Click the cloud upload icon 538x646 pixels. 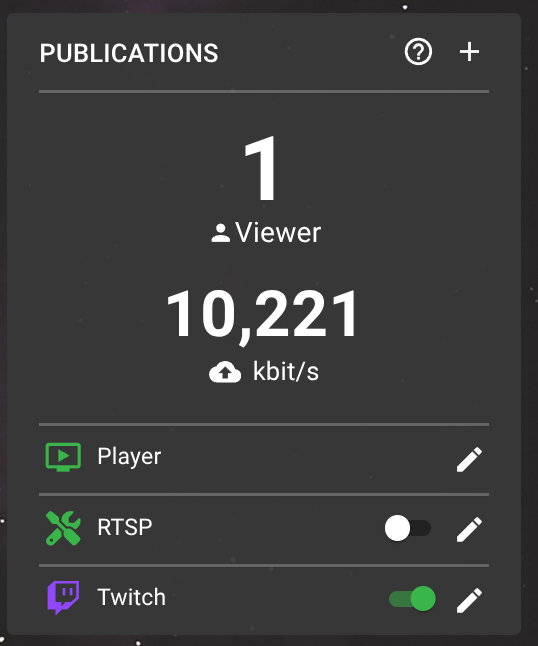pyautogui.click(x=225, y=372)
